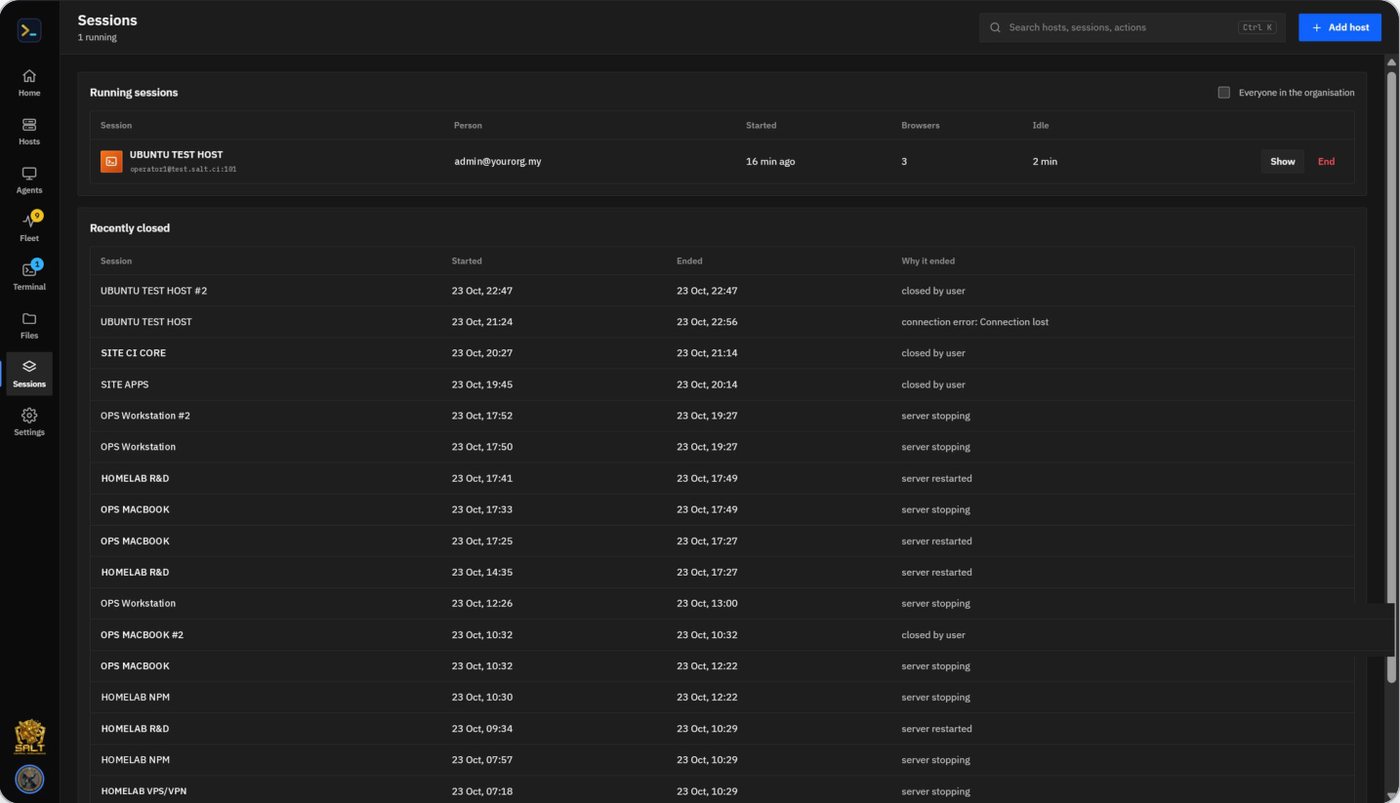Viewport: 1400px width, 803px height.
Task: Click the orange terminal icon for UBUNTU TEST HOST
Action: (x=111, y=161)
